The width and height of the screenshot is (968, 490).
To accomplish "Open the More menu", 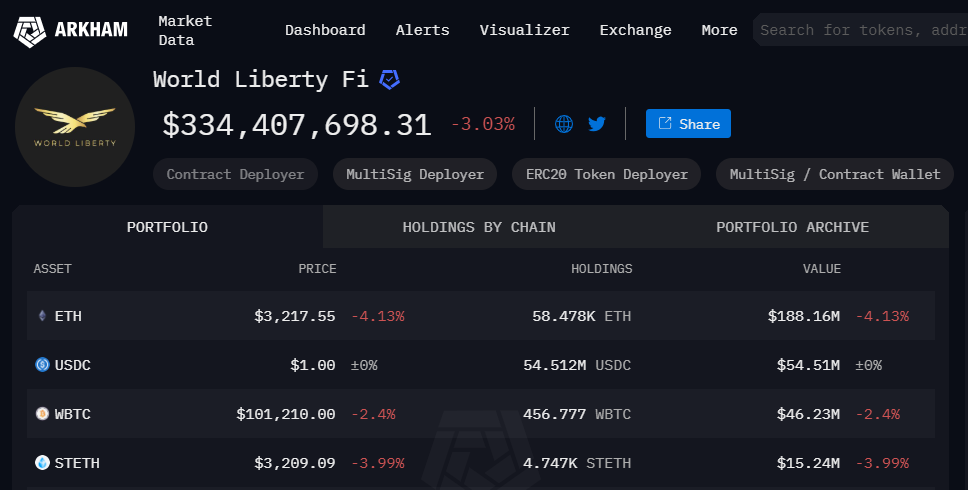I will click(719, 30).
